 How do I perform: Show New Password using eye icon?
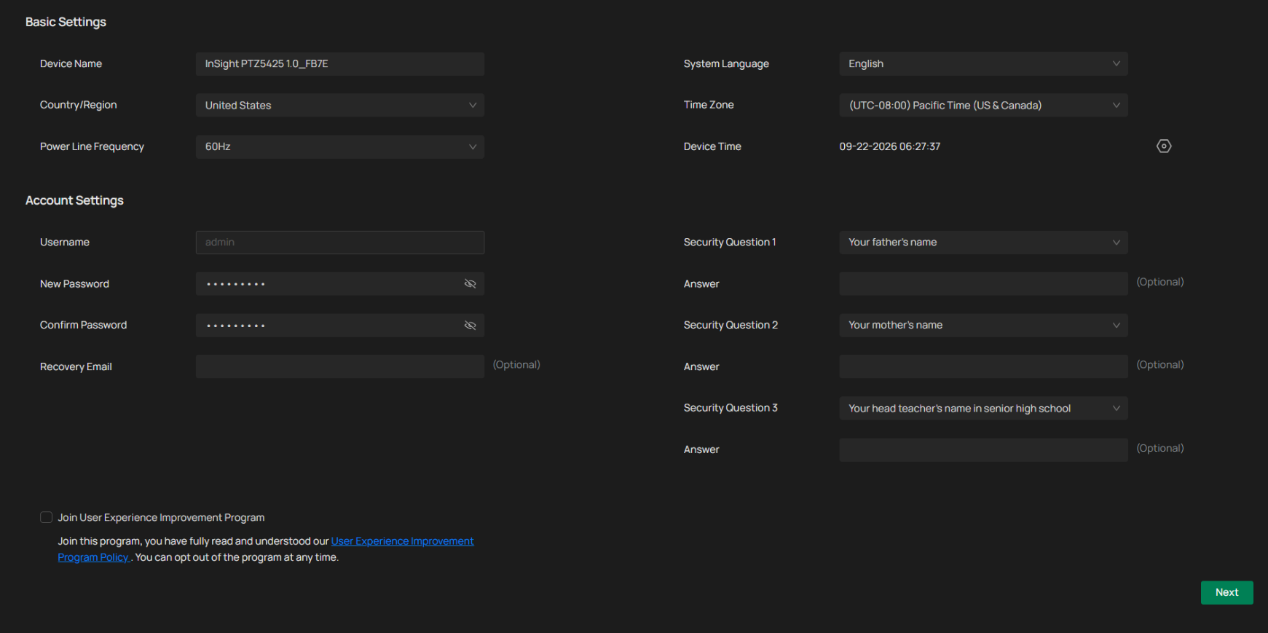470,284
